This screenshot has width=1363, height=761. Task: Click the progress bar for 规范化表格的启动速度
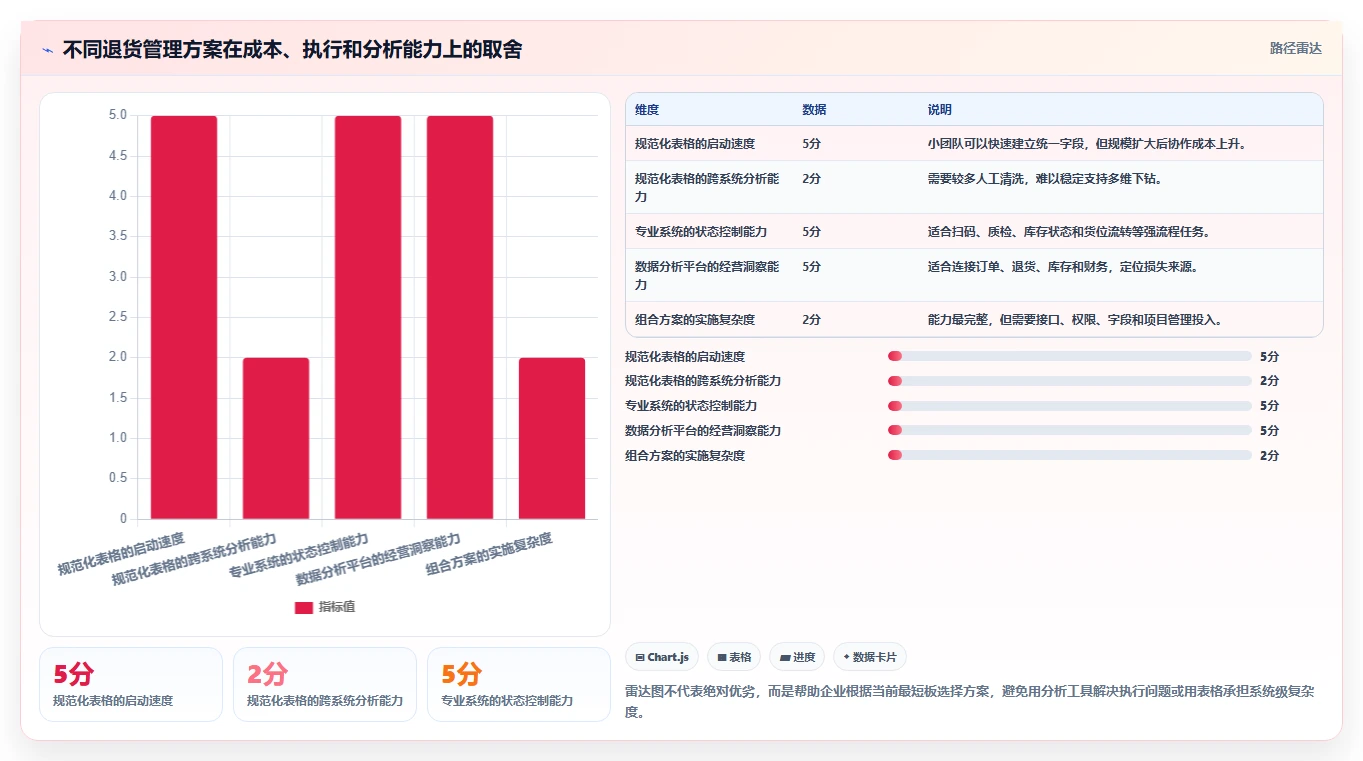pyautogui.click(x=1069, y=356)
